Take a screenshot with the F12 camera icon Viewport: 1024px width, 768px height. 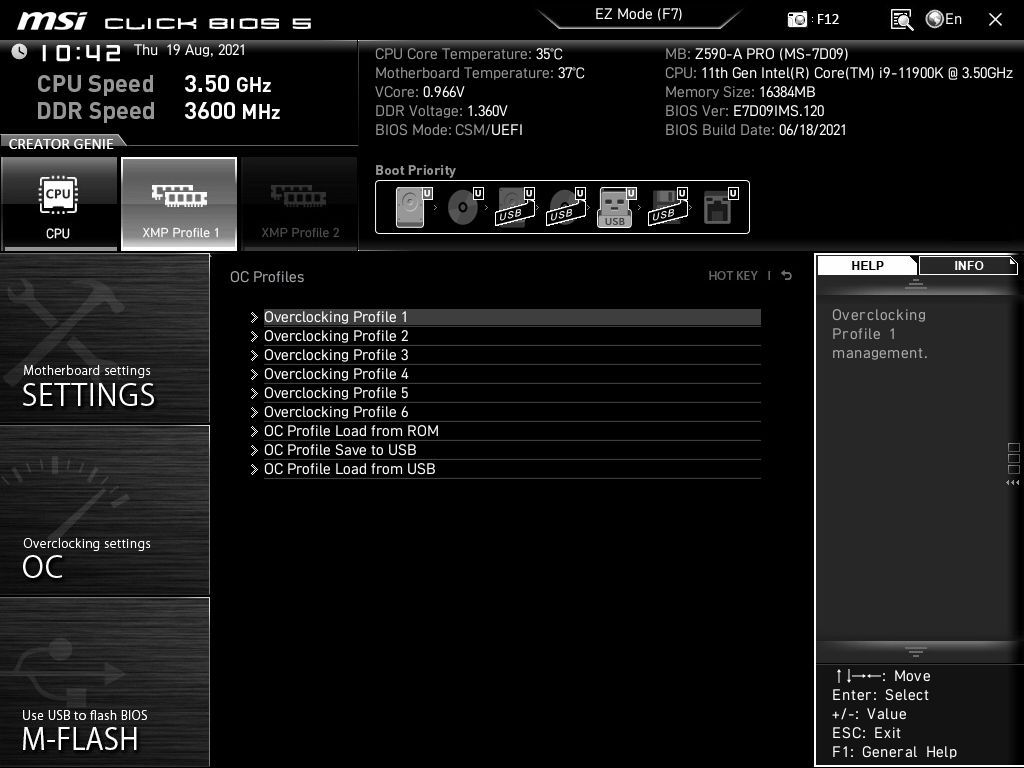797,19
